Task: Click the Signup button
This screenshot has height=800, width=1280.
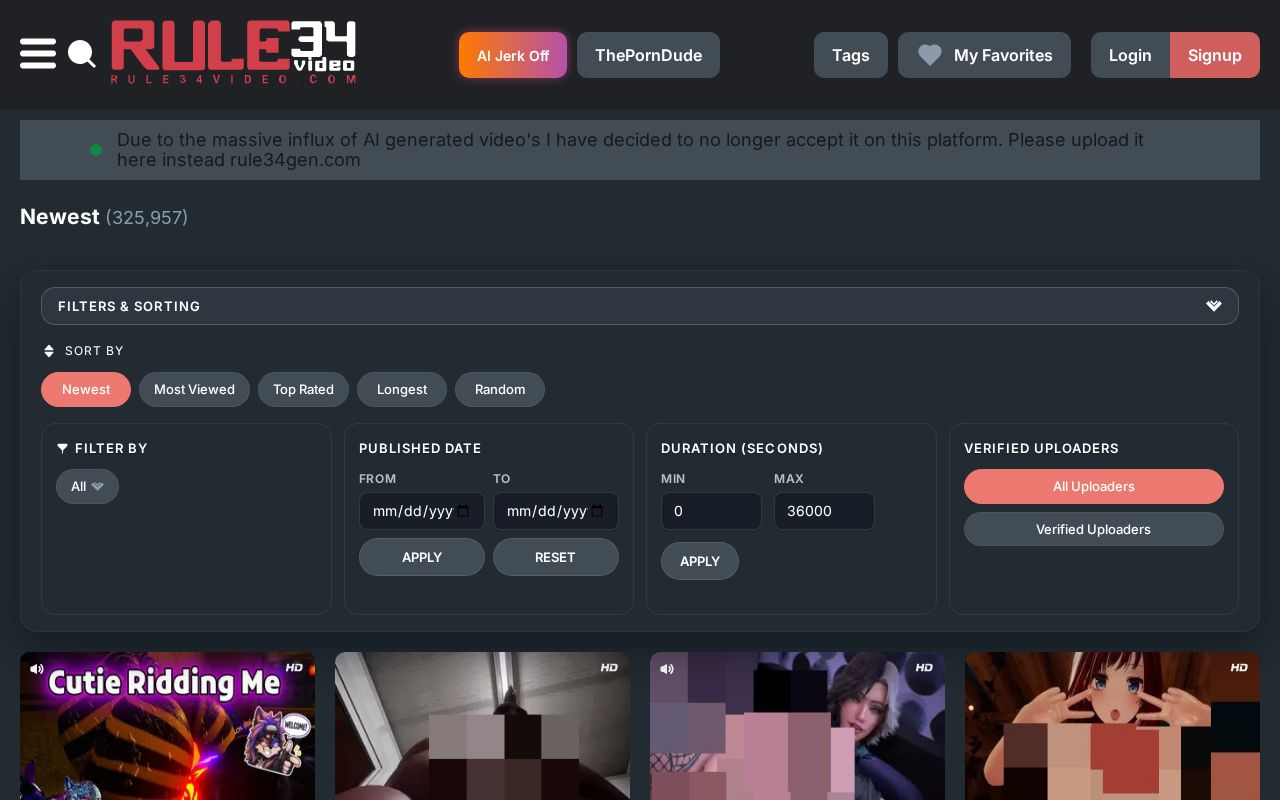Action: click(x=1215, y=55)
